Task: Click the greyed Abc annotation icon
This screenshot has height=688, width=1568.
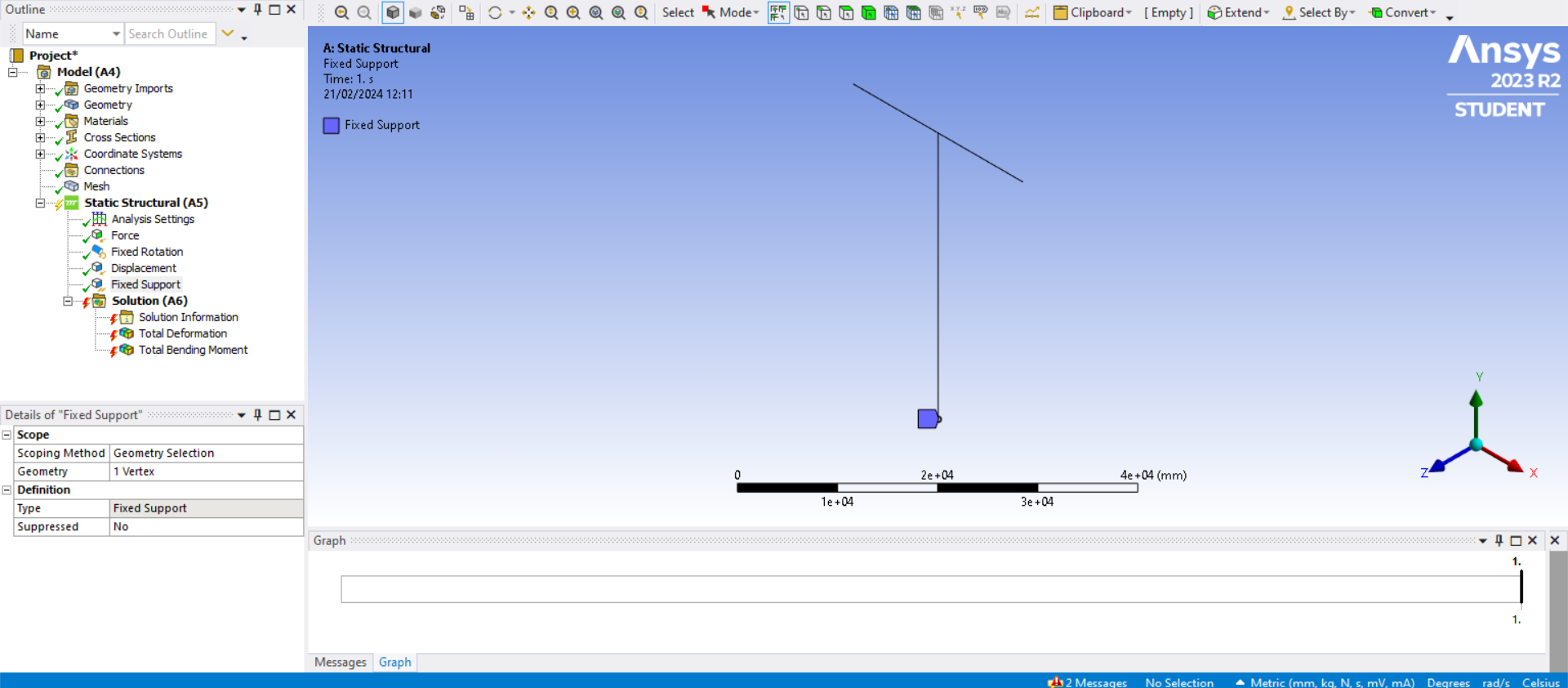Action: 1003,12
